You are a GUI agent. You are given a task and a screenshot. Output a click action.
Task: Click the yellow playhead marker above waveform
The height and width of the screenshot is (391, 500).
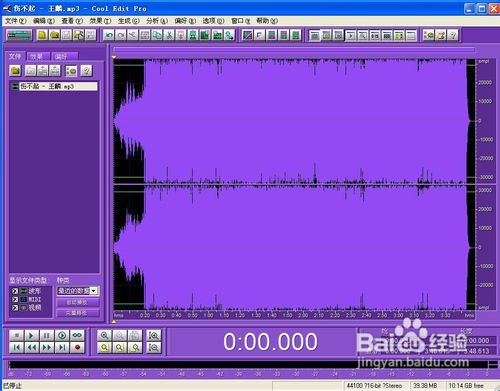click(114, 57)
